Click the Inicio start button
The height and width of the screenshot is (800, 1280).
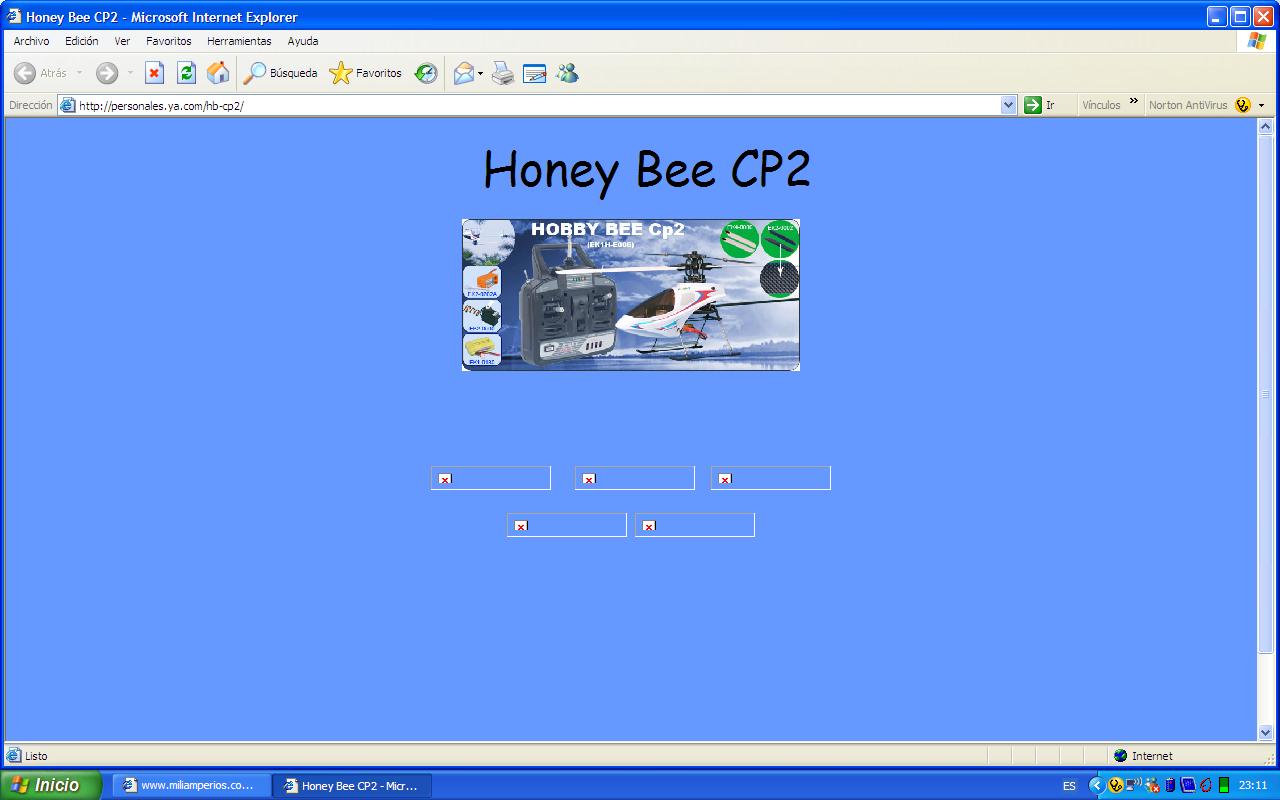pyautogui.click(x=50, y=785)
